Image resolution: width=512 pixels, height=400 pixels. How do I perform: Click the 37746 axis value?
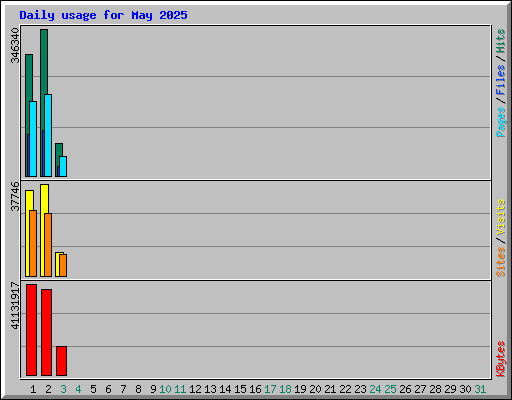click(15, 196)
